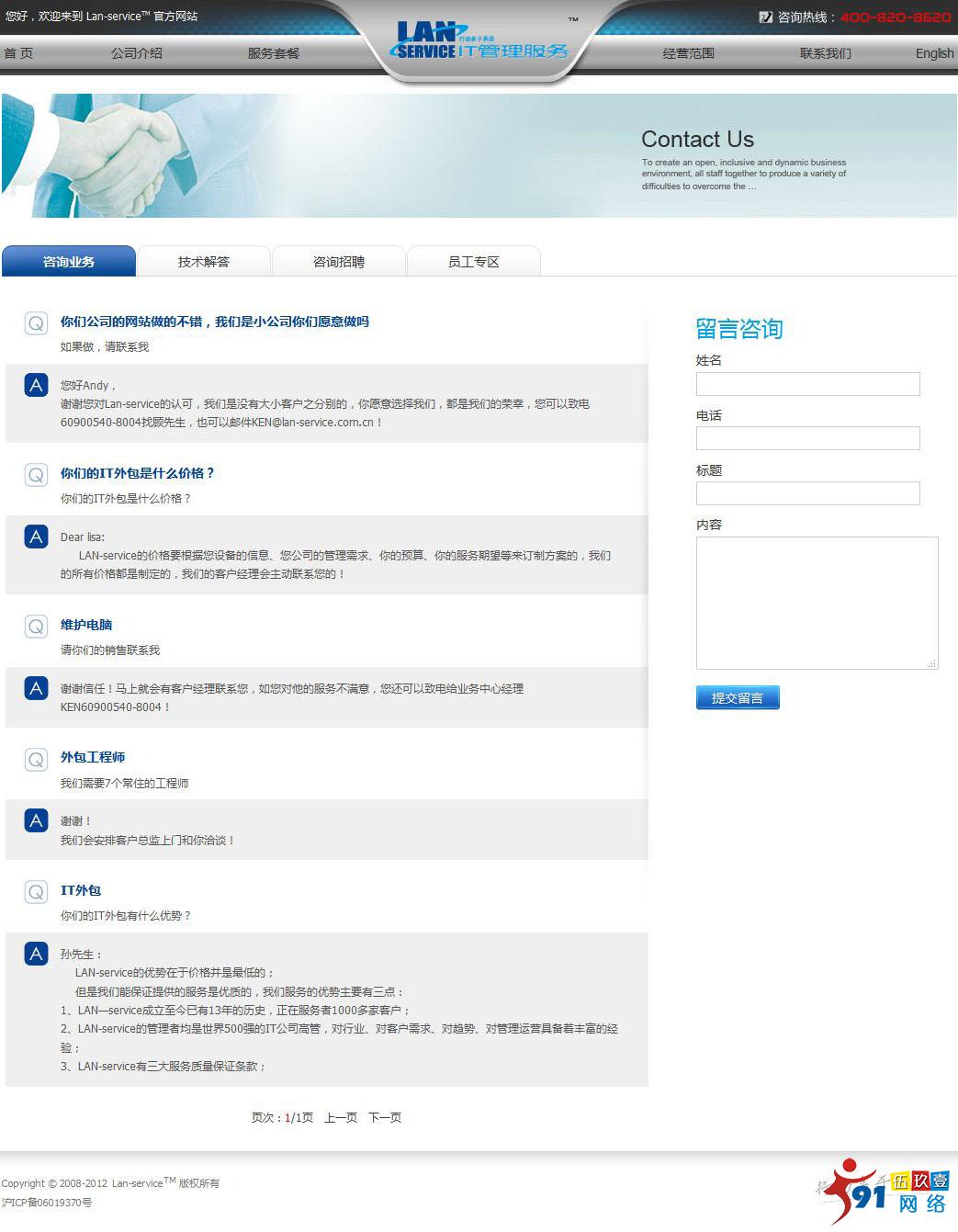Click the Q icon beside 维护电脑 question
This screenshot has width=958, height=1232.
tap(36, 627)
